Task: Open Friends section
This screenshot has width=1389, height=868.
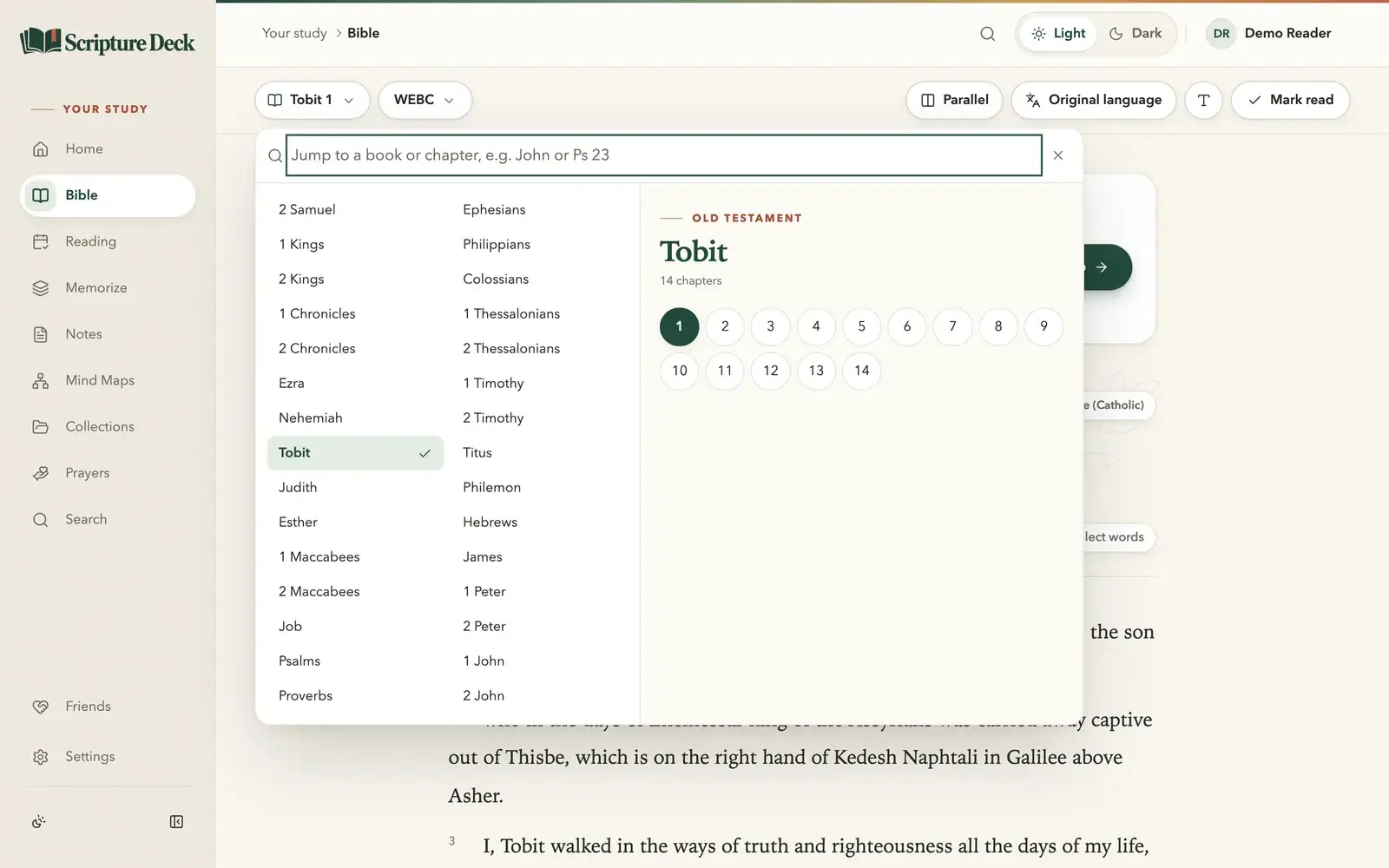Action: click(x=108, y=707)
